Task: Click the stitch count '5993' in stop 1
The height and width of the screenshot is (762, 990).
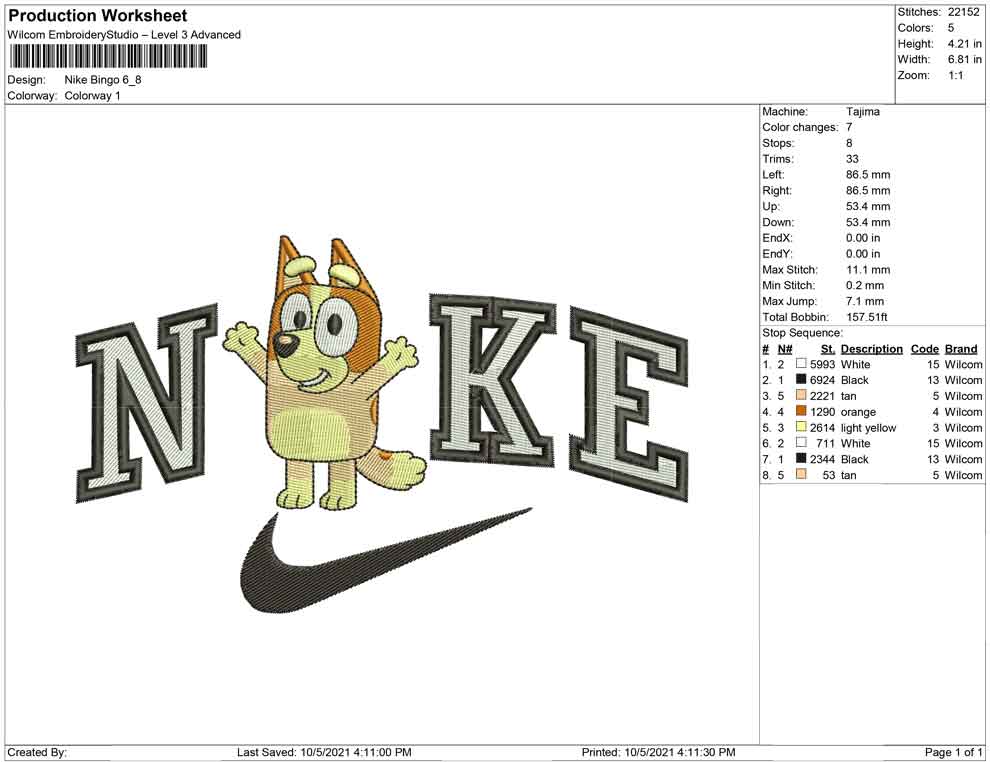Action: [822, 364]
